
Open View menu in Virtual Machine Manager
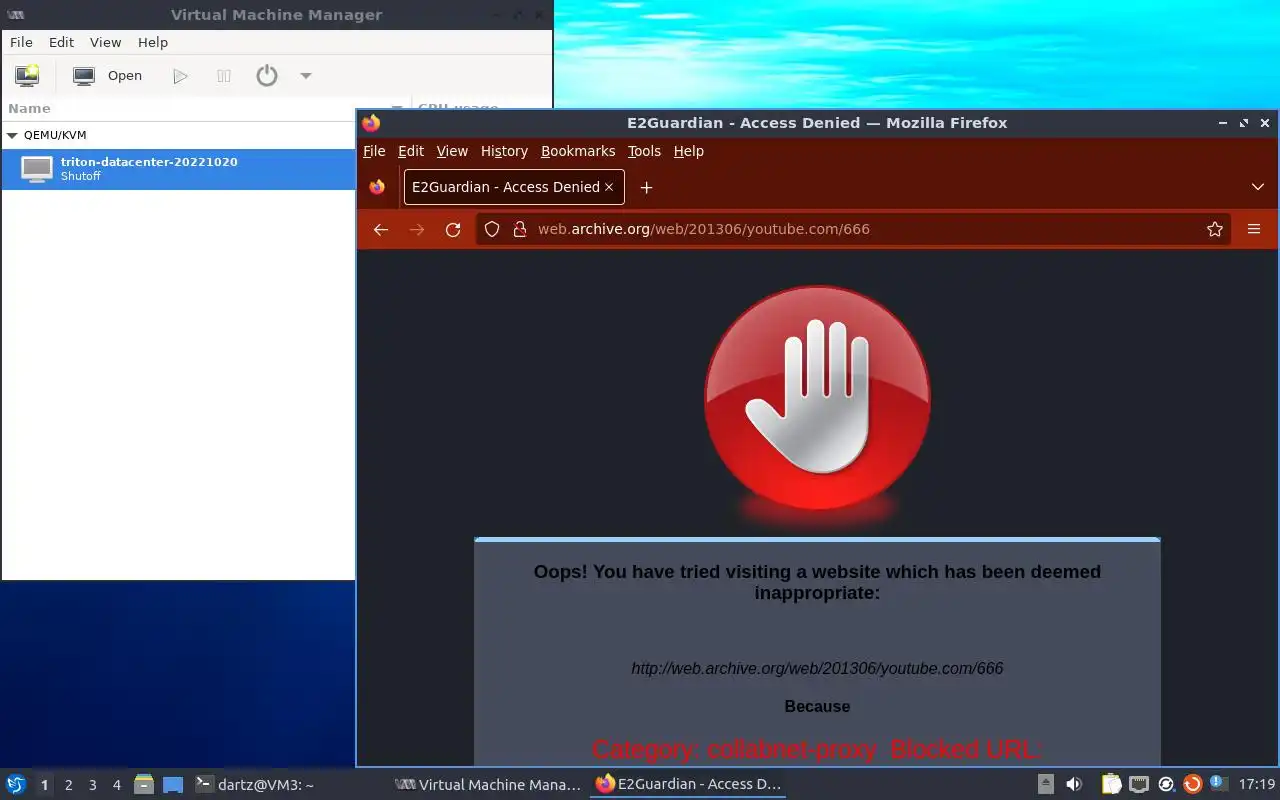pyautogui.click(x=105, y=42)
